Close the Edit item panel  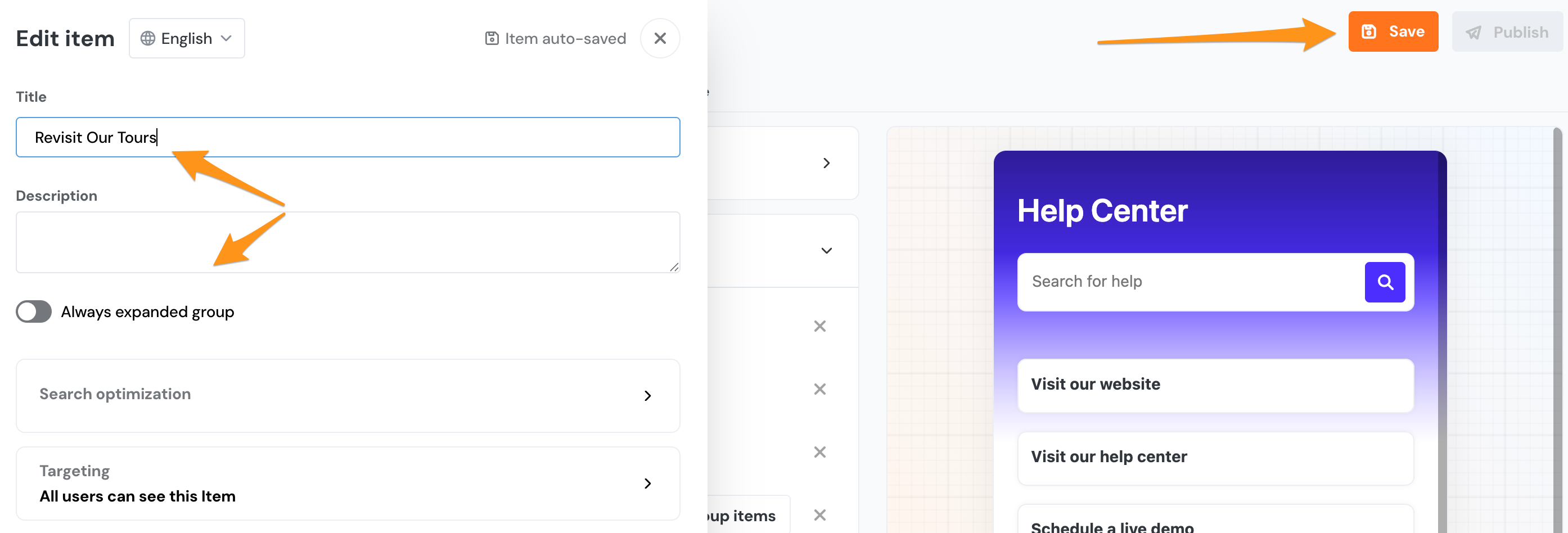click(x=660, y=38)
